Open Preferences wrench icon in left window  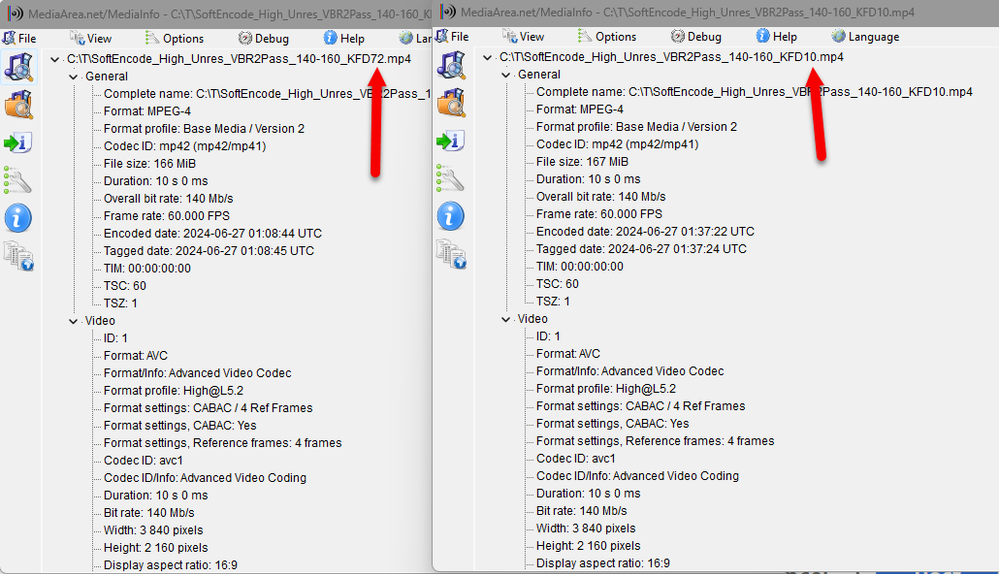18,180
